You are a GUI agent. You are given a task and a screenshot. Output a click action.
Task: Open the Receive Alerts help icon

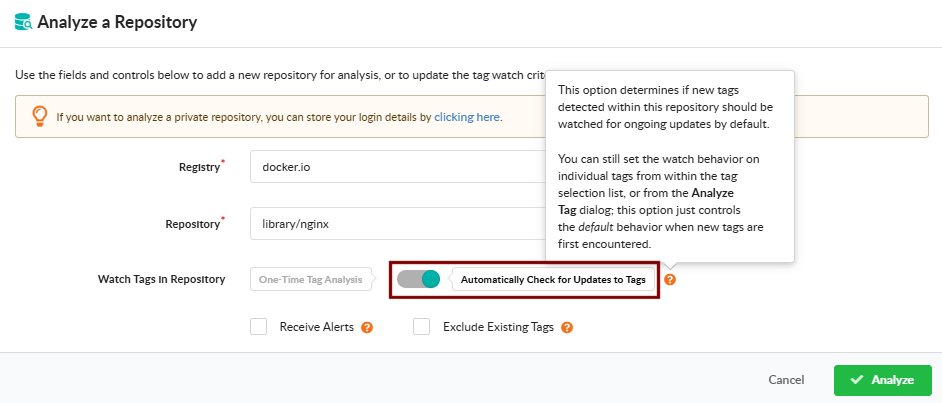coord(367,327)
